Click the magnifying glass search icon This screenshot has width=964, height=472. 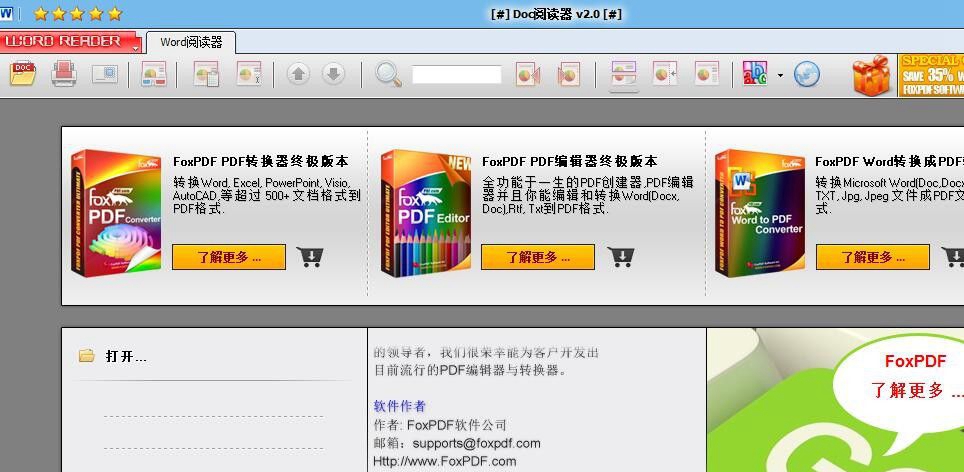(389, 75)
